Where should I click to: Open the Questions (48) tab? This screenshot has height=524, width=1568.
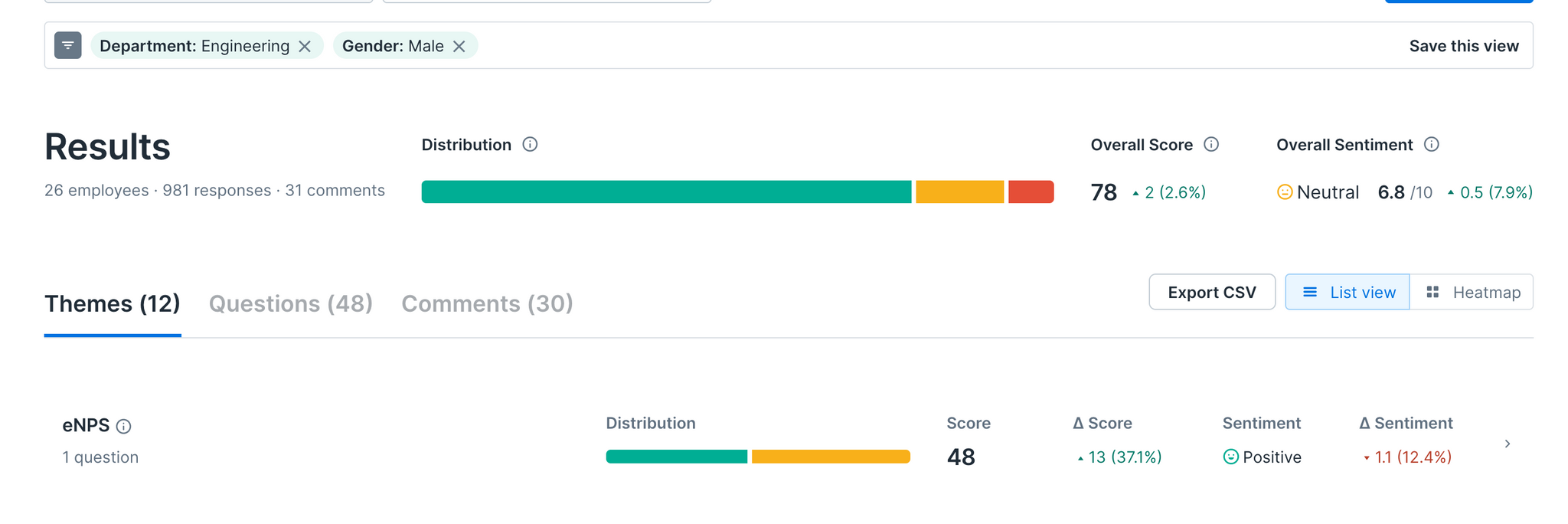[291, 304]
